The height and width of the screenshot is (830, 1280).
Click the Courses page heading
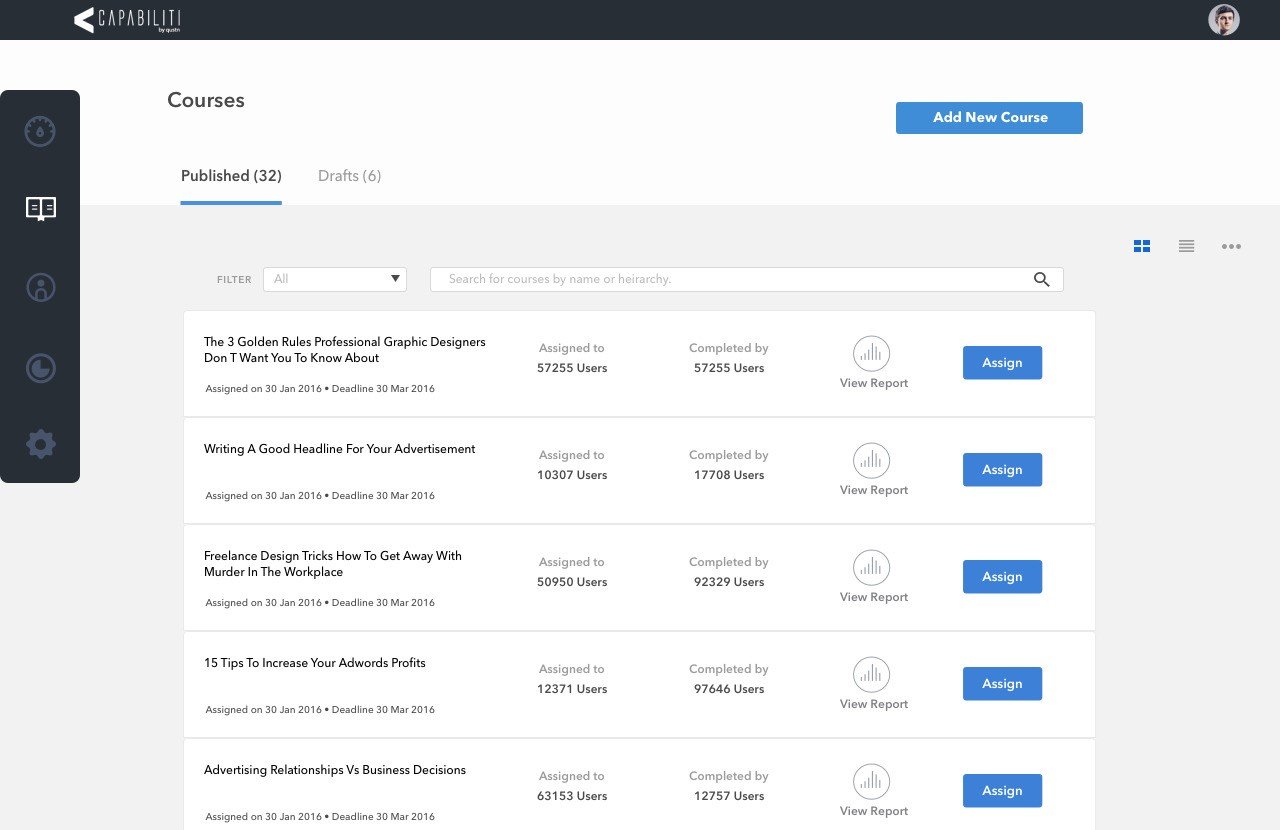click(206, 100)
